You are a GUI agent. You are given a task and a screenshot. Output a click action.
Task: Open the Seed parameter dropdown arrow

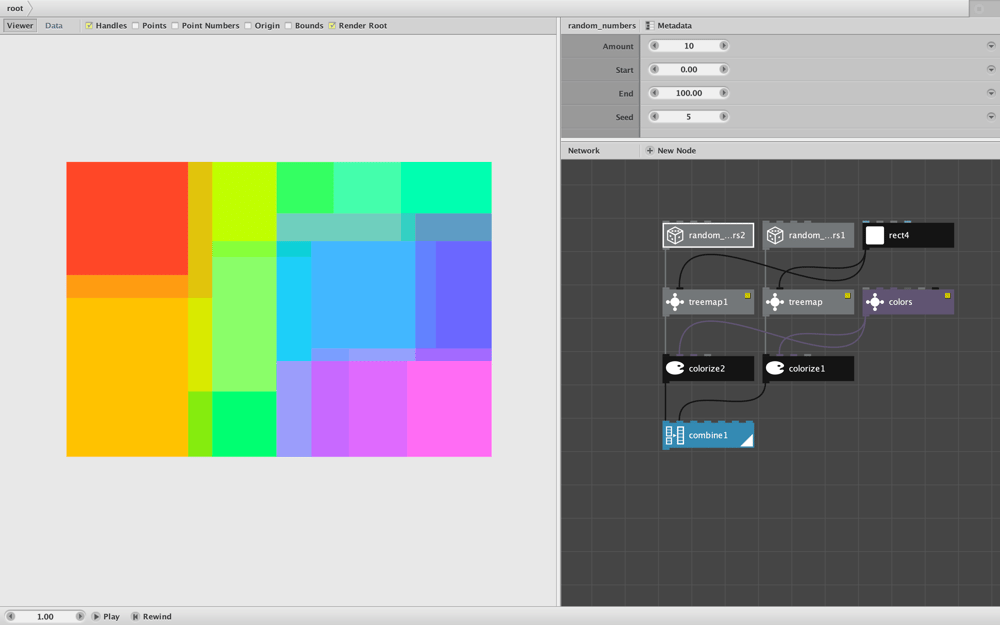990,117
